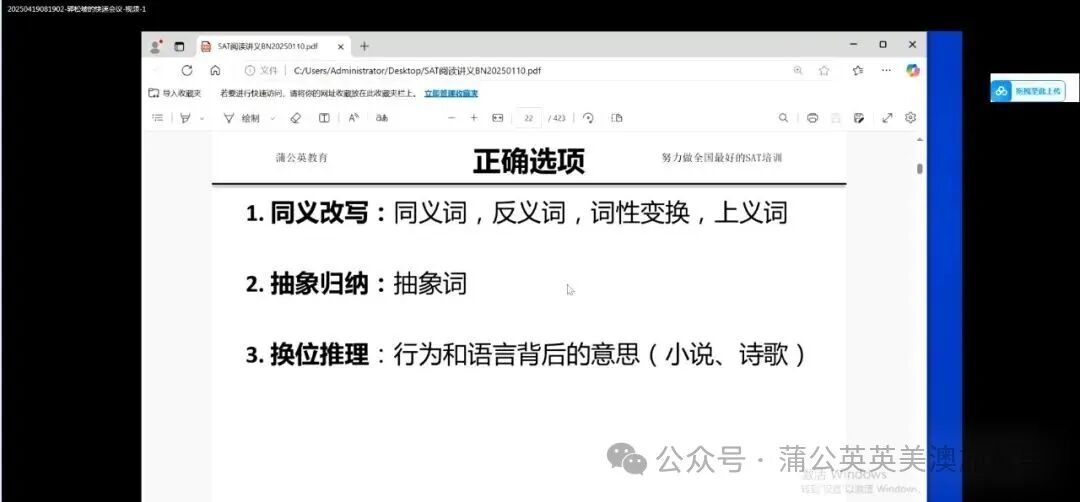1080x502 pixels.
Task: Open the Edge profile icon
Action: pos(156,46)
